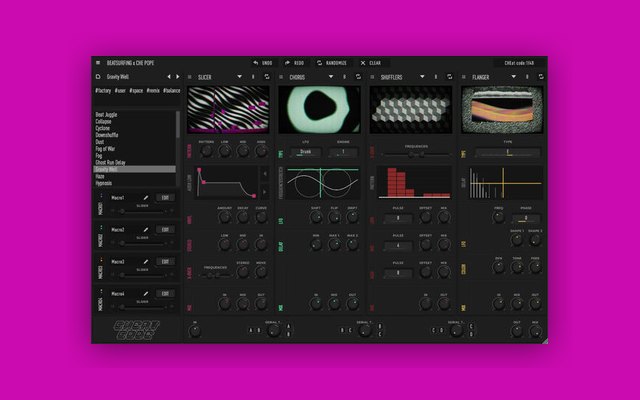Viewport: 640px width, 400px height.
Task: Click the Macro4 pencil rename icon
Action: click(x=146, y=294)
